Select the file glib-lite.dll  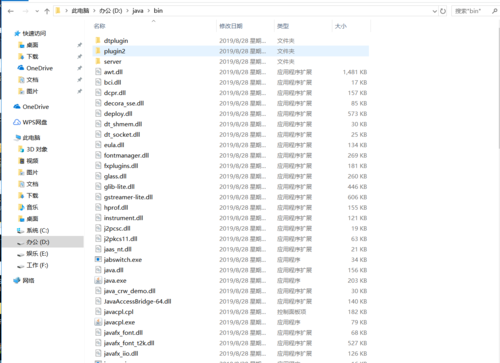(x=119, y=187)
